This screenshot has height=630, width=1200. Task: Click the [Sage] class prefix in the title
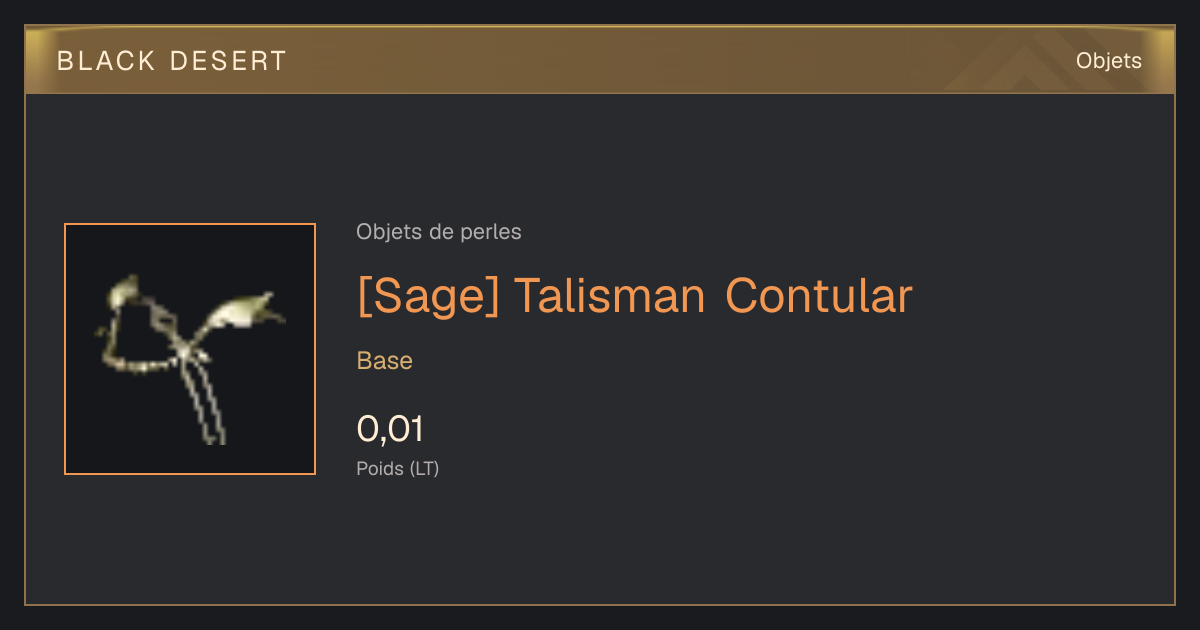[x=428, y=297]
